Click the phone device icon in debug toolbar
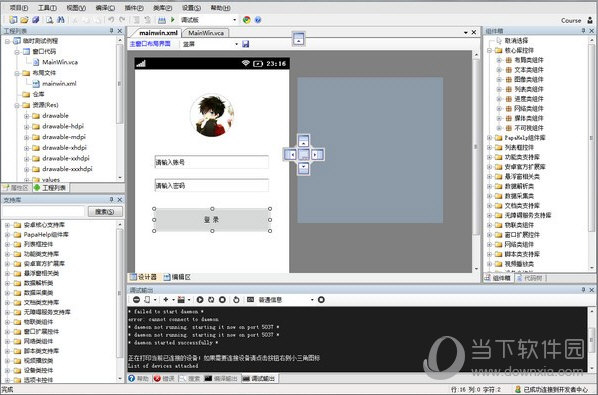Screen dimensions: 598x395 click(147, 300)
